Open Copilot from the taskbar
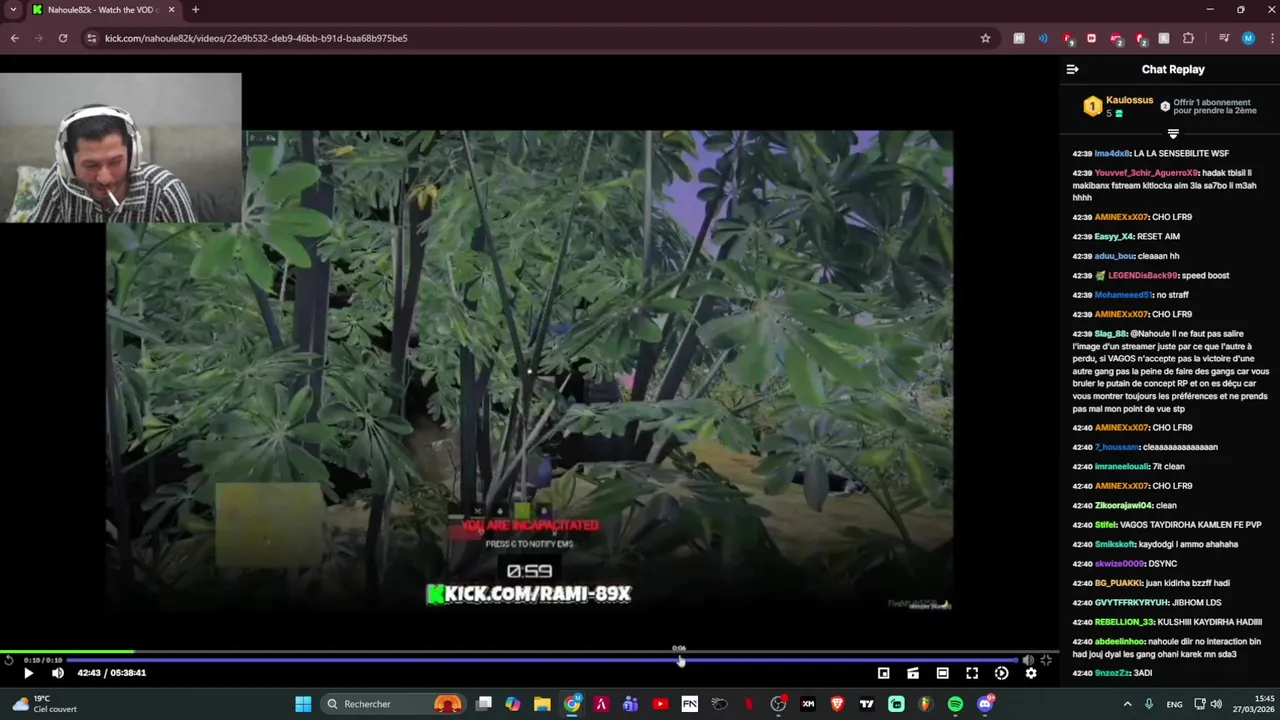The width and height of the screenshot is (1280, 720). coord(512,704)
